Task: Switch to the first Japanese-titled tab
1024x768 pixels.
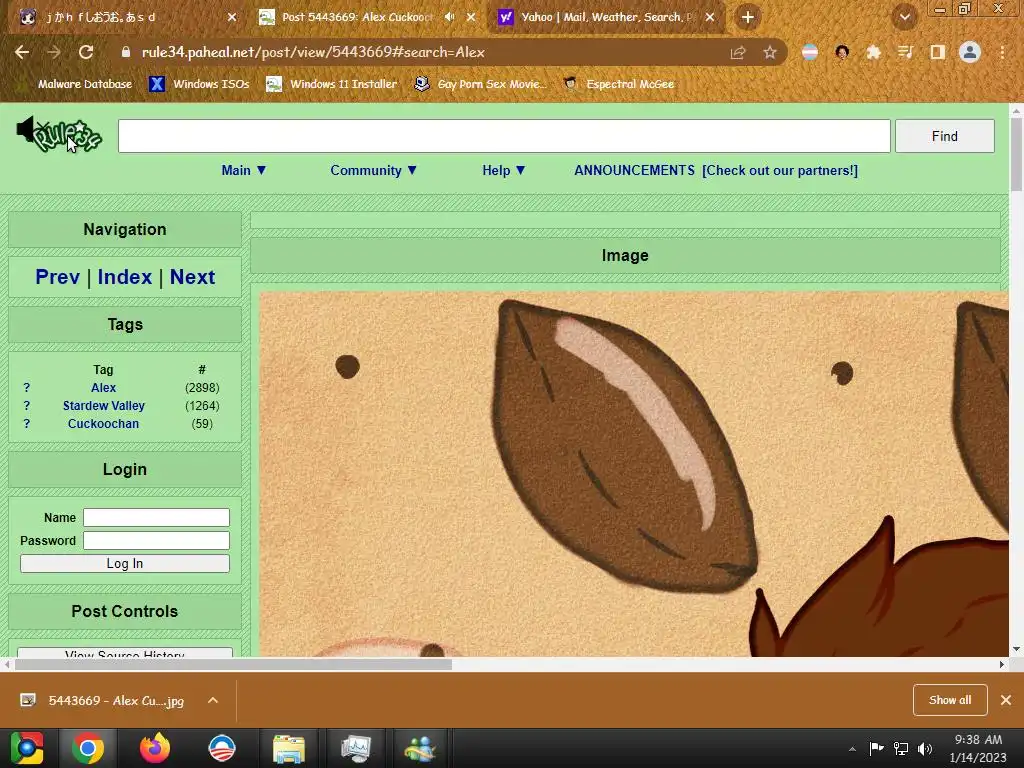Action: tap(127, 17)
